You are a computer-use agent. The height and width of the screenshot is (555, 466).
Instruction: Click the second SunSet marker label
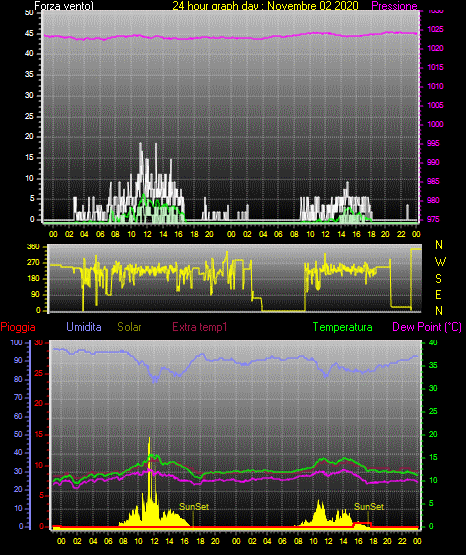(369, 507)
